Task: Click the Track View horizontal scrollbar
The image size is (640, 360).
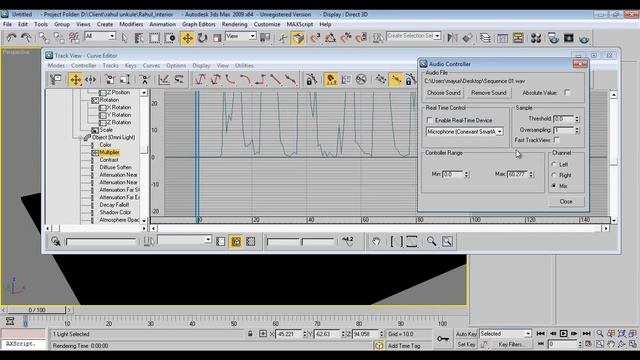Action: (379, 229)
